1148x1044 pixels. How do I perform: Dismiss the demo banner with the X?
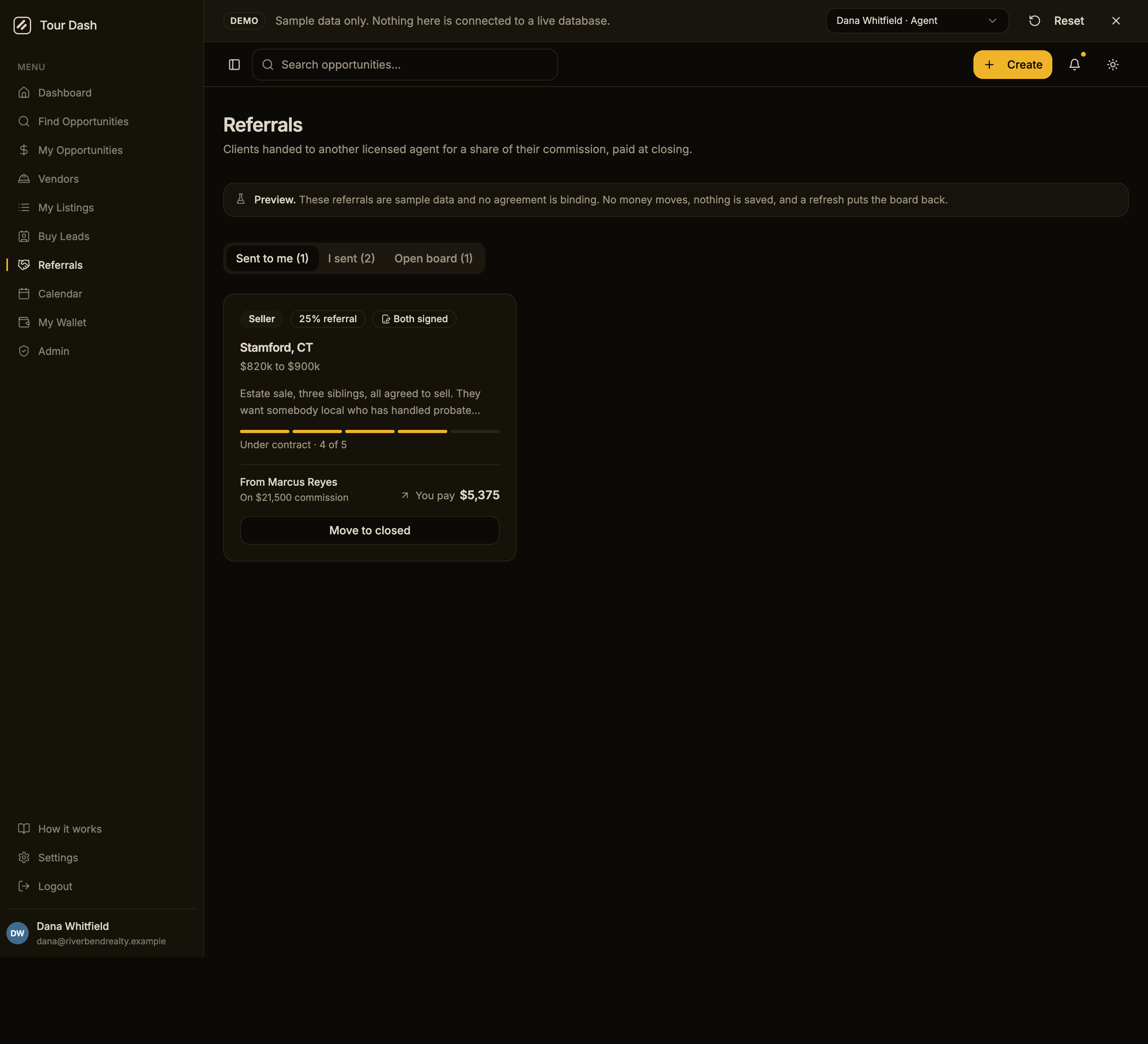[x=1116, y=20]
